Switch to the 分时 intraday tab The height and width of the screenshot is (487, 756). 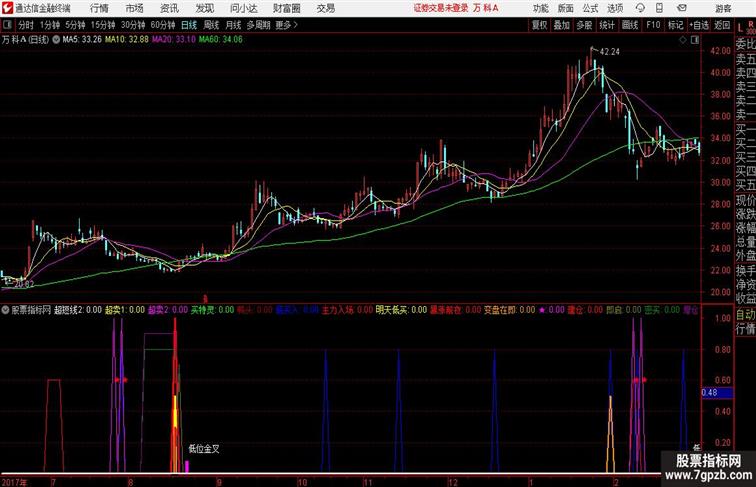coord(26,25)
